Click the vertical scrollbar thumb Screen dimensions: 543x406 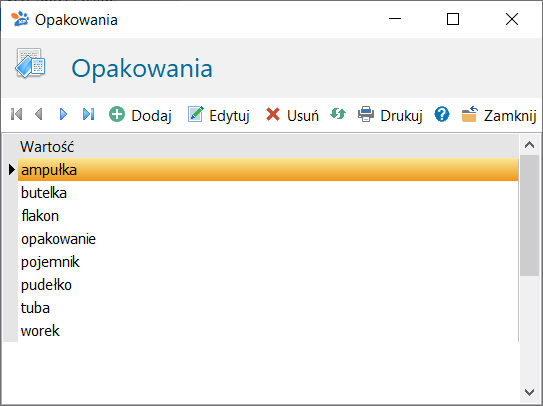tap(529, 215)
